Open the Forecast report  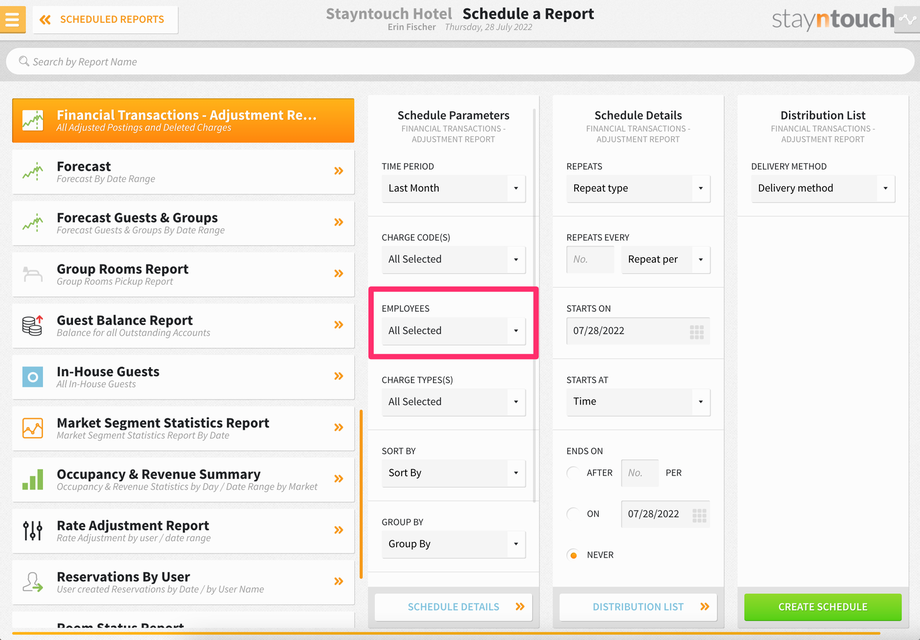[183, 172]
